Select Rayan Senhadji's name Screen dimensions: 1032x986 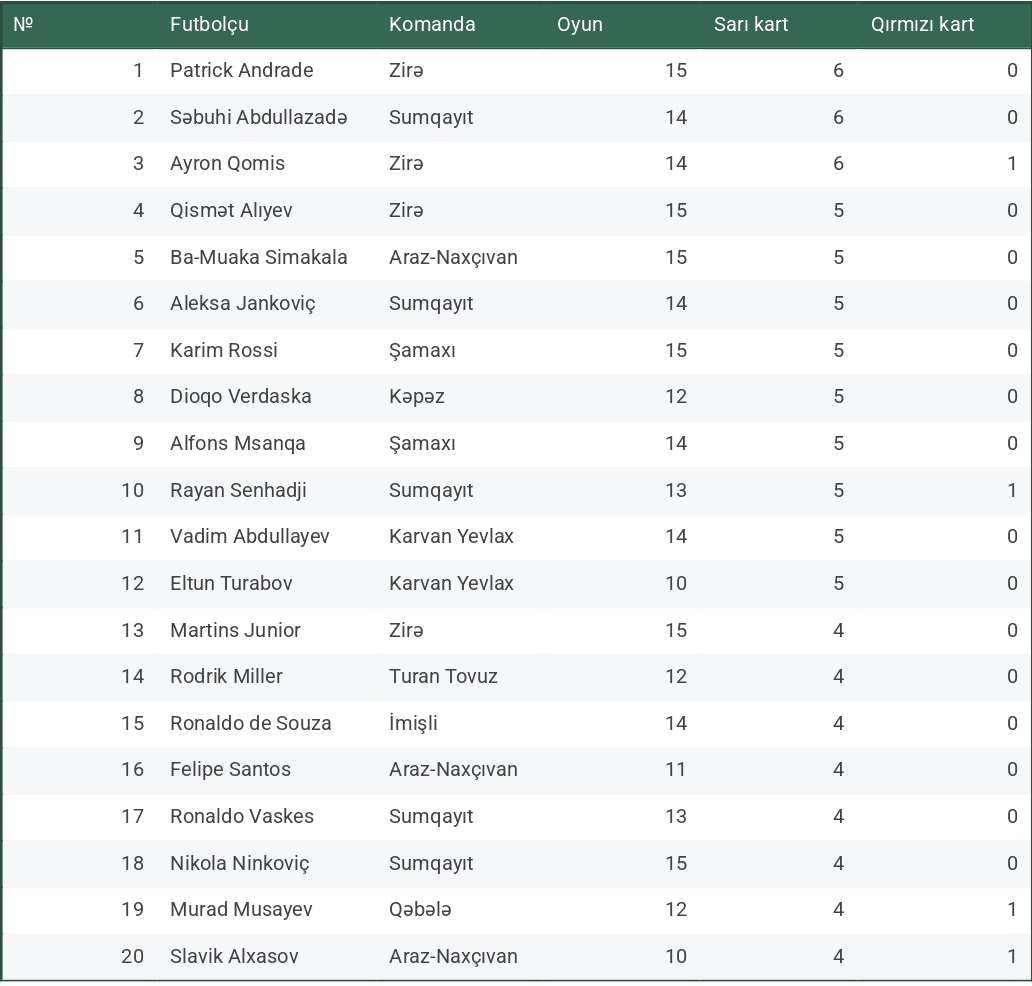pyautogui.click(x=238, y=490)
